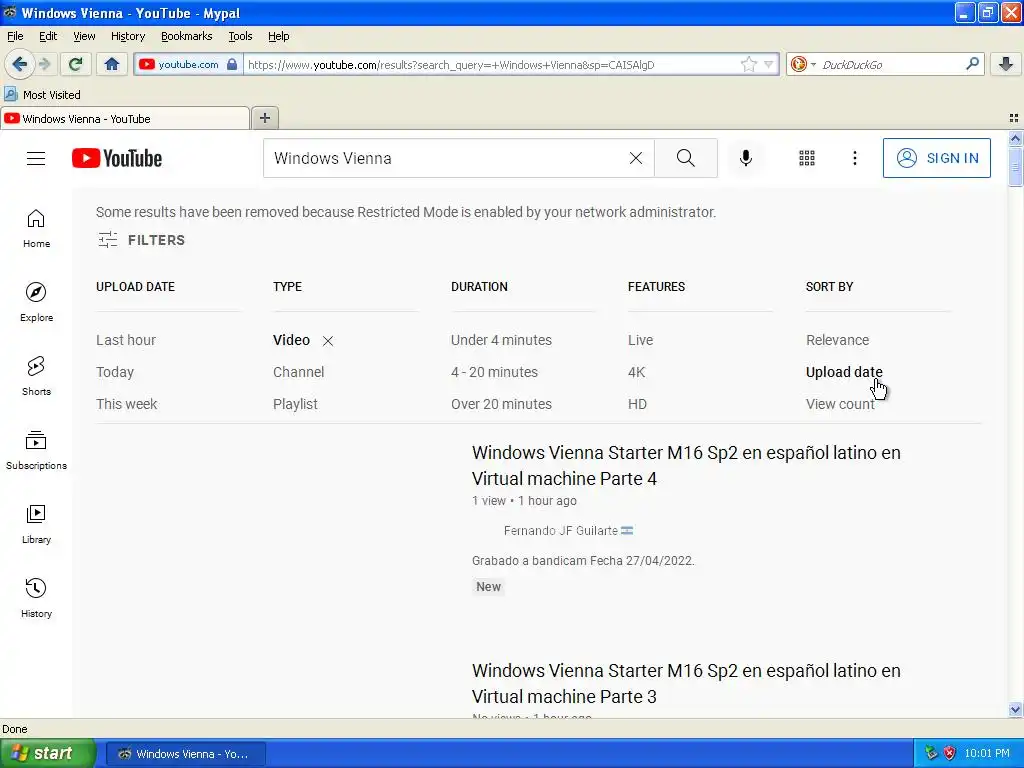Click the magnifier in the DuckDuckGo search box
1024x768 pixels.
click(x=972, y=64)
